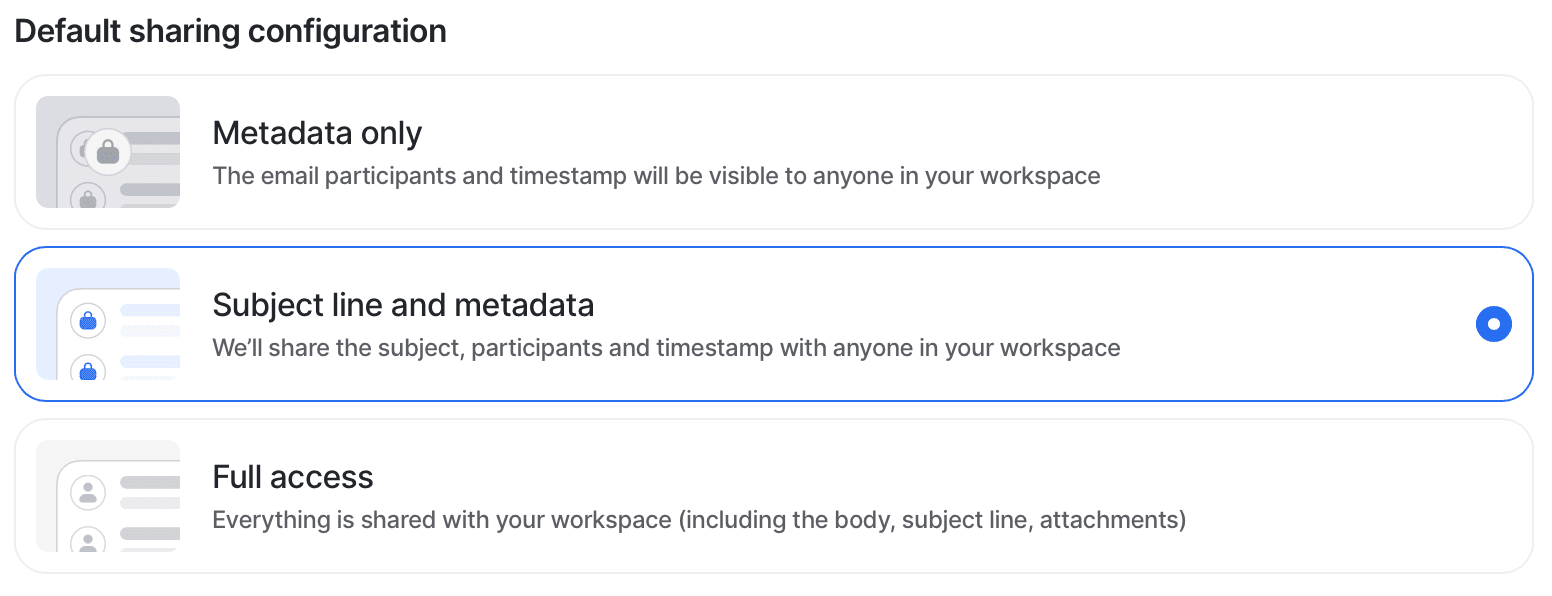The width and height of the screenshot is (1552, 596).
Task: Click the description about email participants and timestamp visibility
Action: click(656, 177)
